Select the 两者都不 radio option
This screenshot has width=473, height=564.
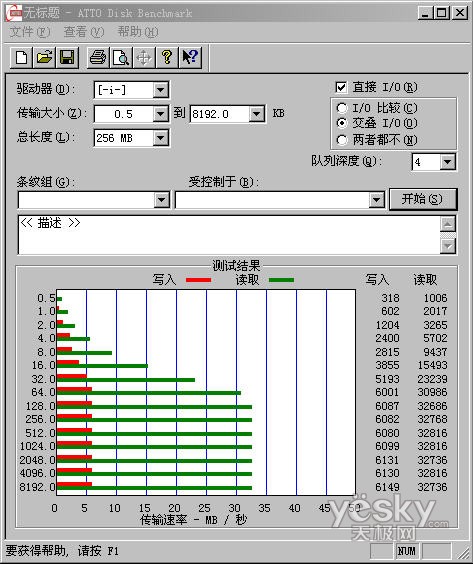pyautogui.click(x=342, y=140)
